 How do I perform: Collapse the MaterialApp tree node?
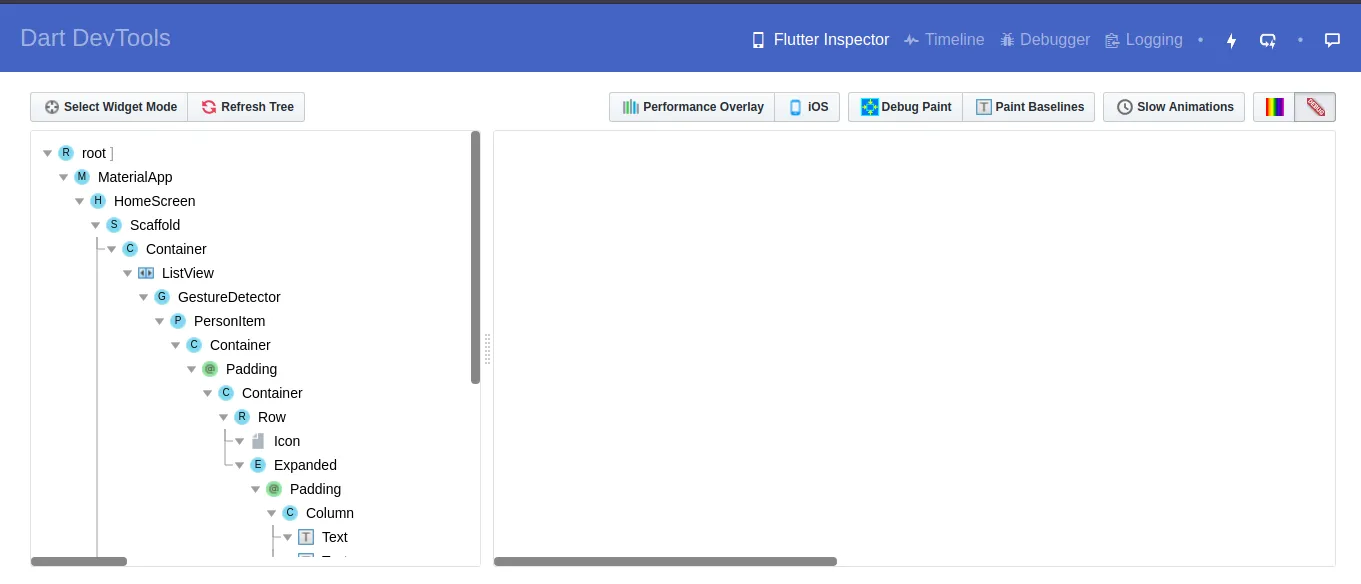[x=63, y=176]
